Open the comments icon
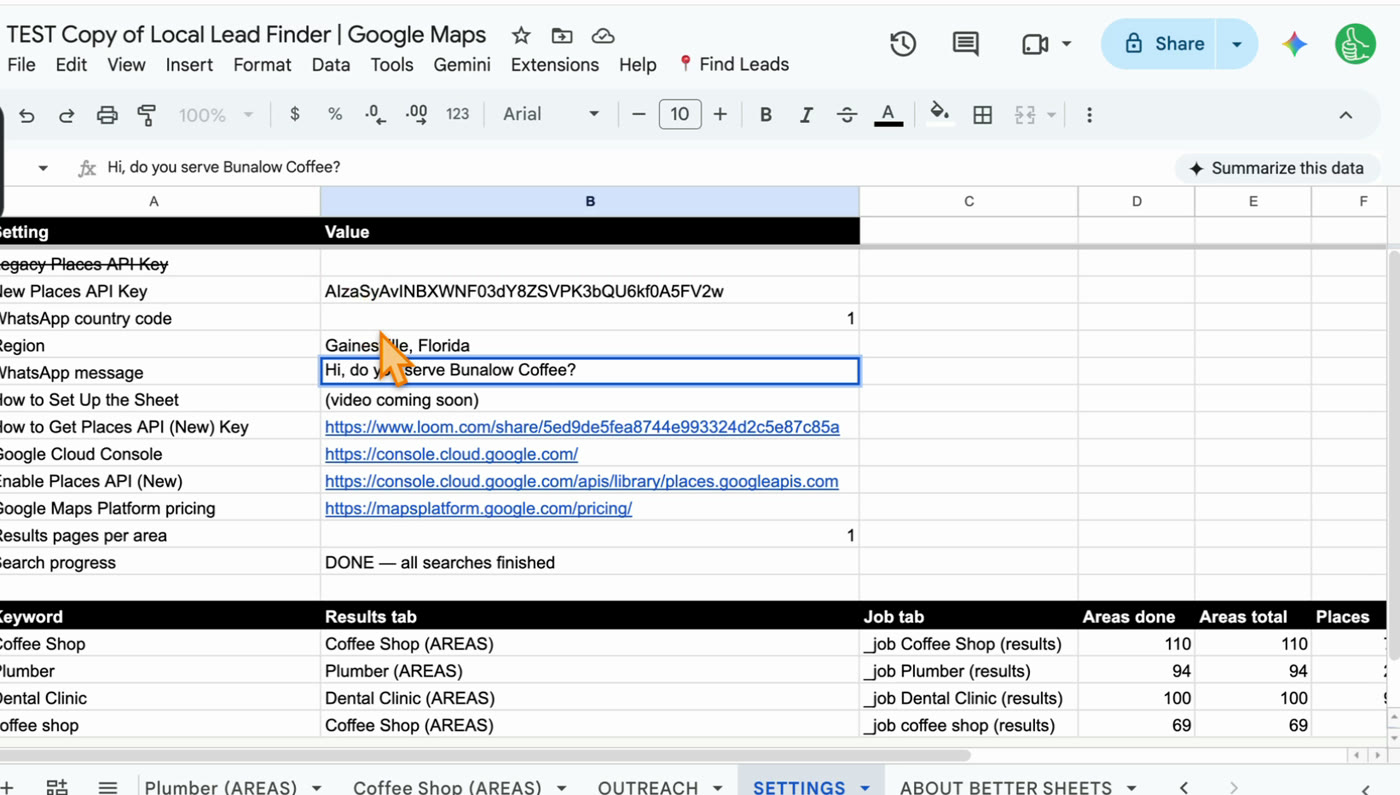Screen dimensions: 1400x795 tap(965, 44)
